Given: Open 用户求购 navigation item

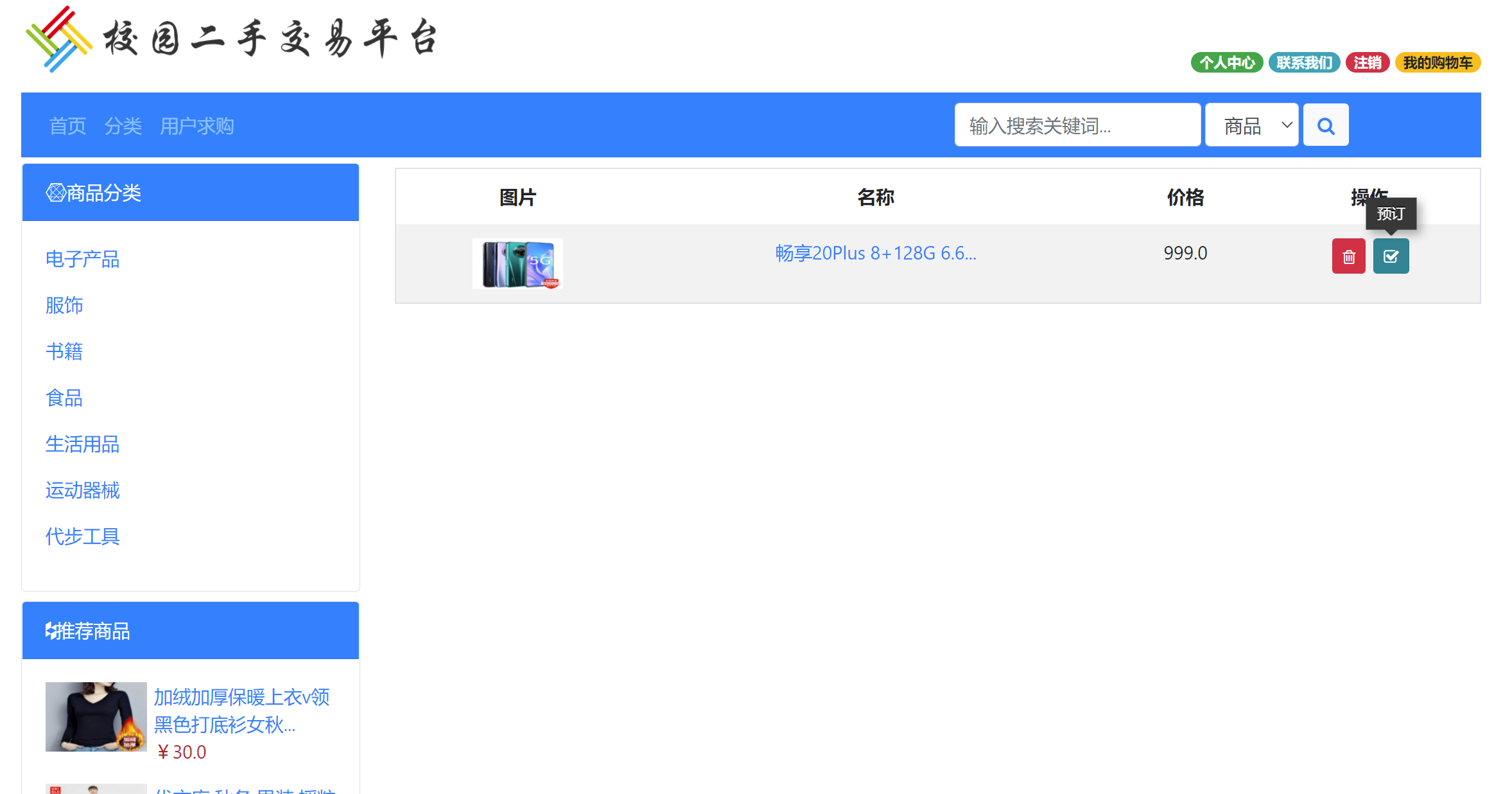Looking at the screenshot, I should (x=196, y=126).
